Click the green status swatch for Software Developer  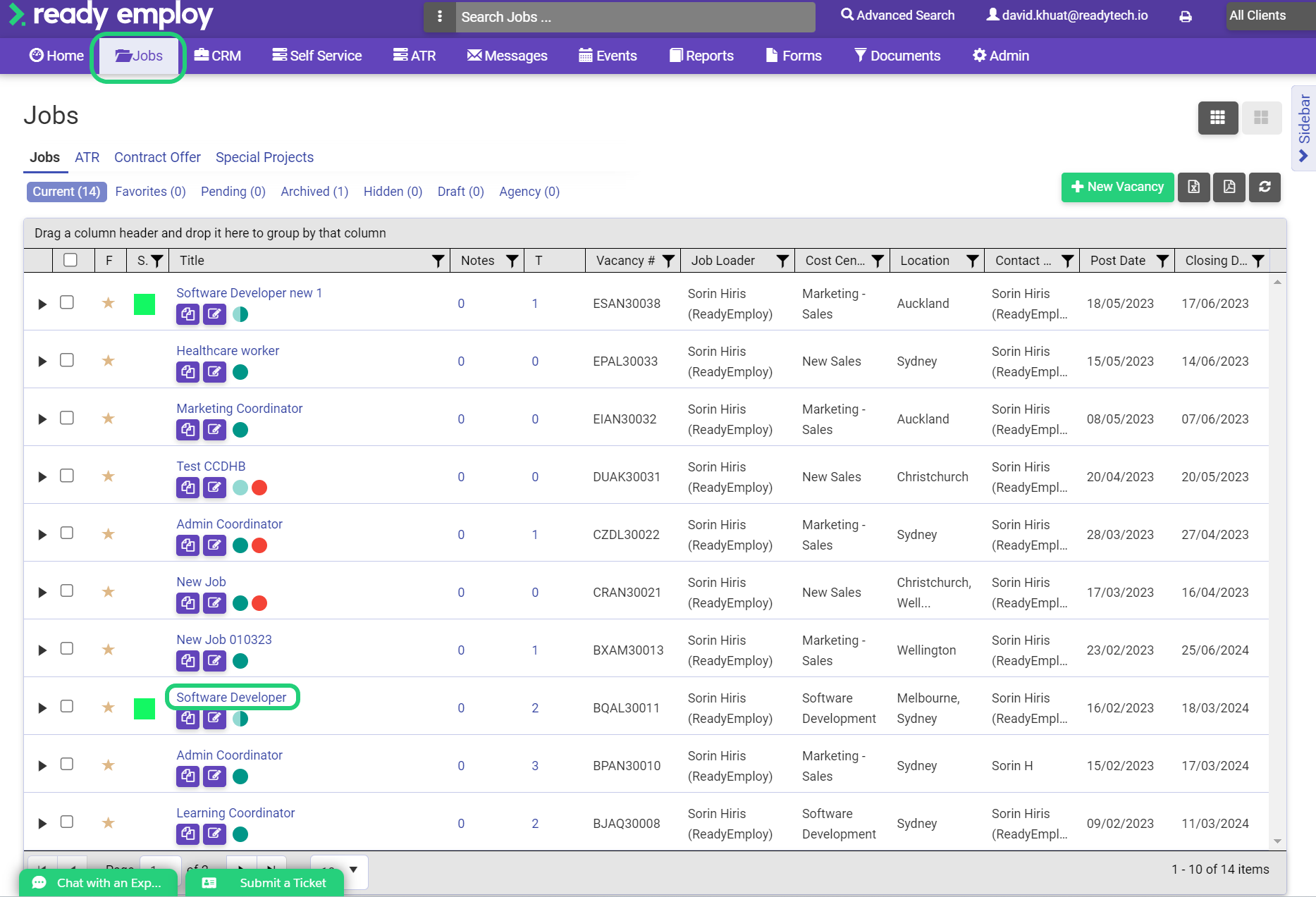pos(144,708)
